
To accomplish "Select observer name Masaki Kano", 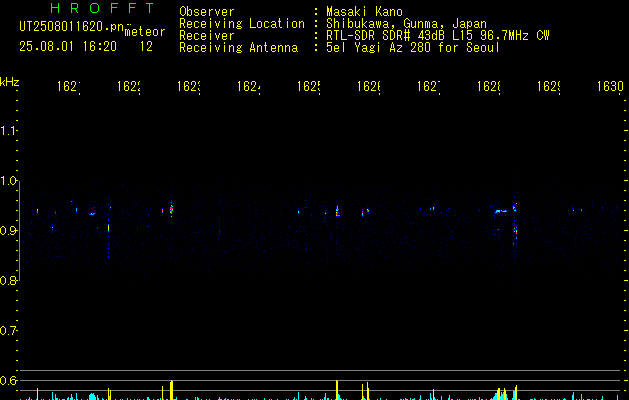I will (x=364, y=11).
